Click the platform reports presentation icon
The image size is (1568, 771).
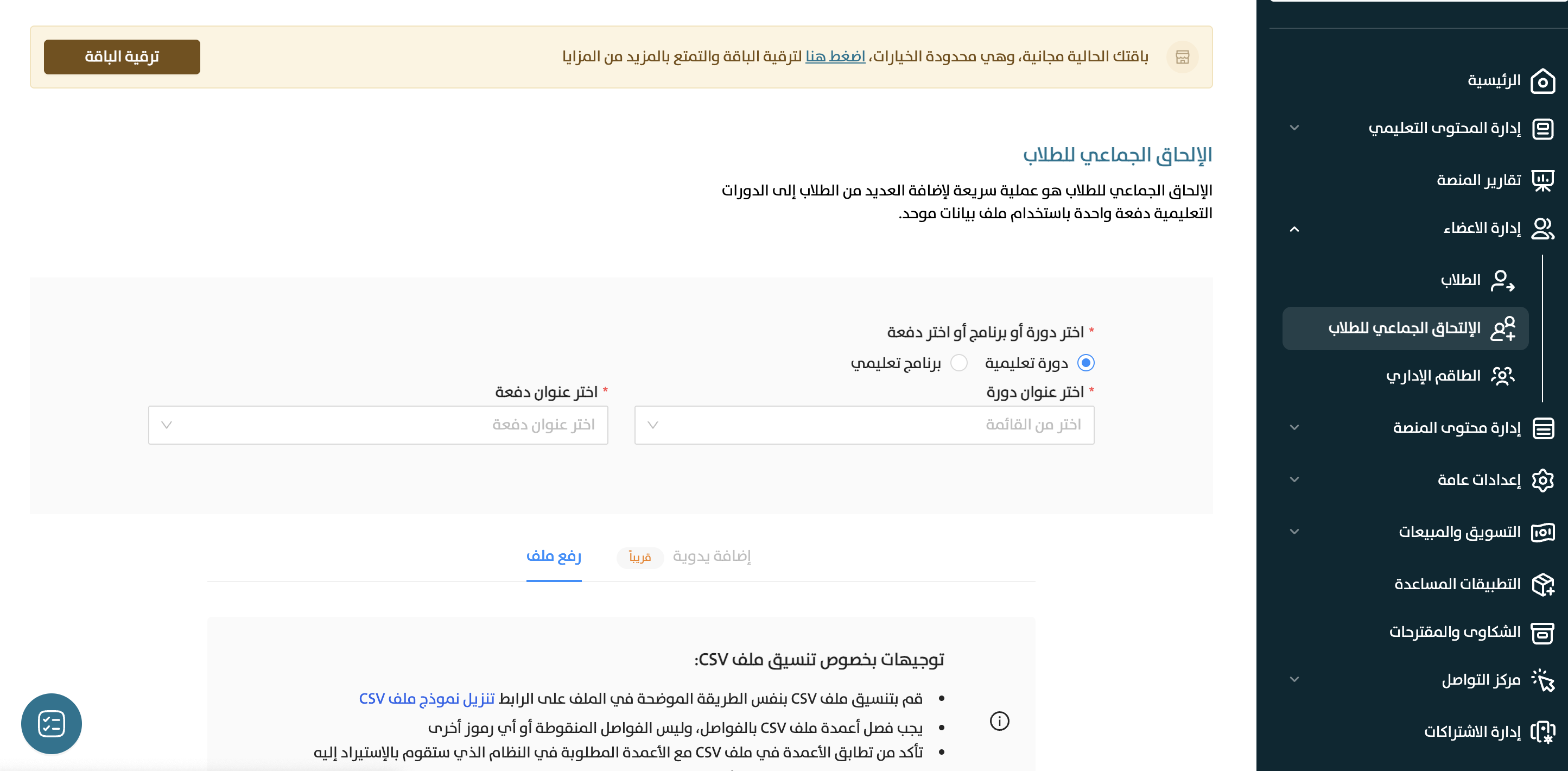1542,180
